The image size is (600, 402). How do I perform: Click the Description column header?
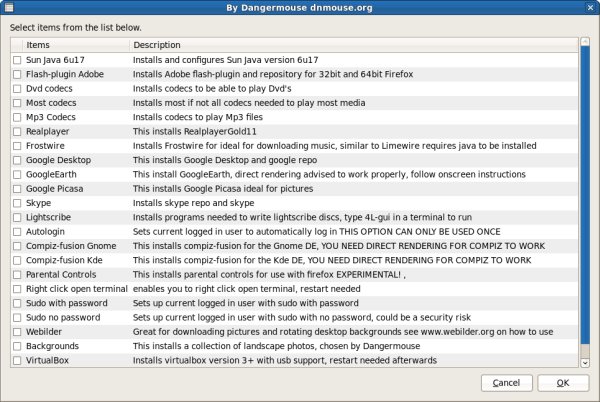pos(350,45)
